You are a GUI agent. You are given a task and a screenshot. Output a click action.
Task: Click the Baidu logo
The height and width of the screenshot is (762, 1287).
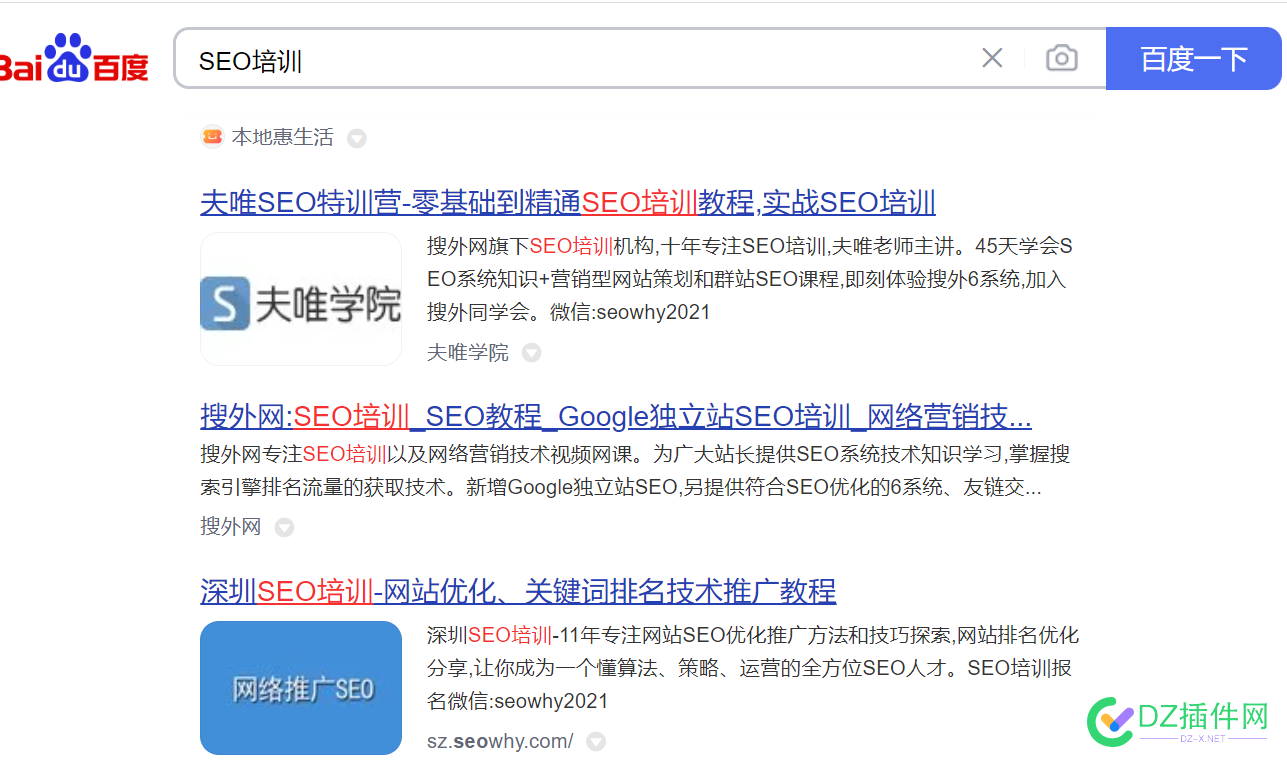(74, 58)
